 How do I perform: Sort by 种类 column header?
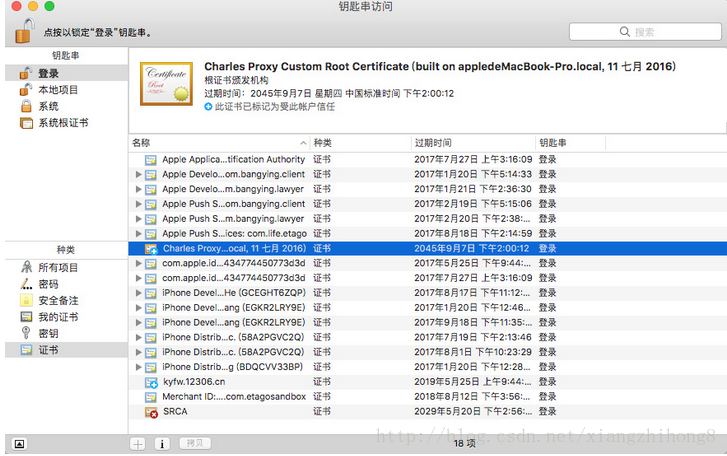361,143
